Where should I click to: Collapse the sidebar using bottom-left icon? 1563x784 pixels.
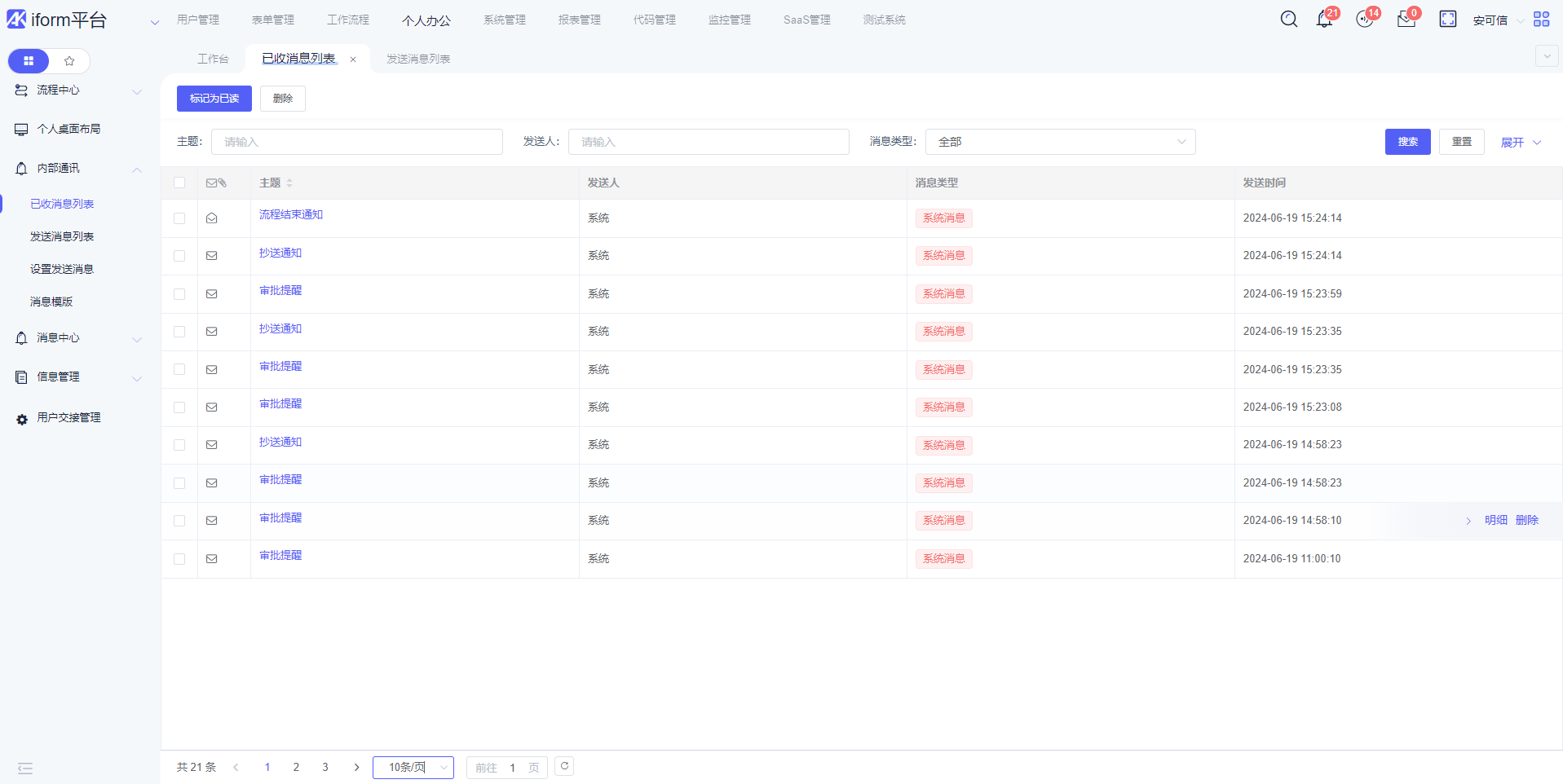[25, 768]
